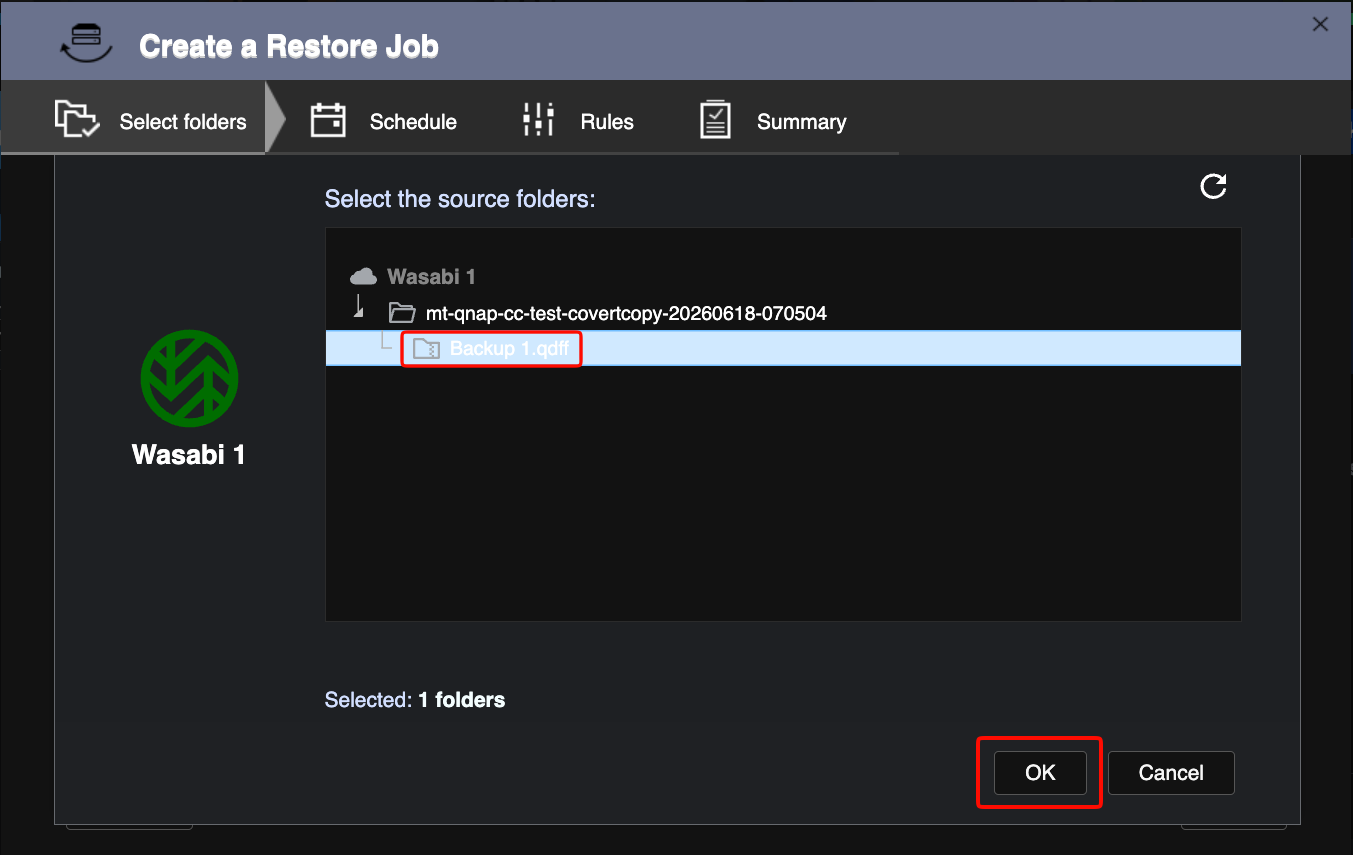Screen dimensions: 1353x855
Task: Click the Backup 1.qdff archive folder icon
Action: point(427,348)
